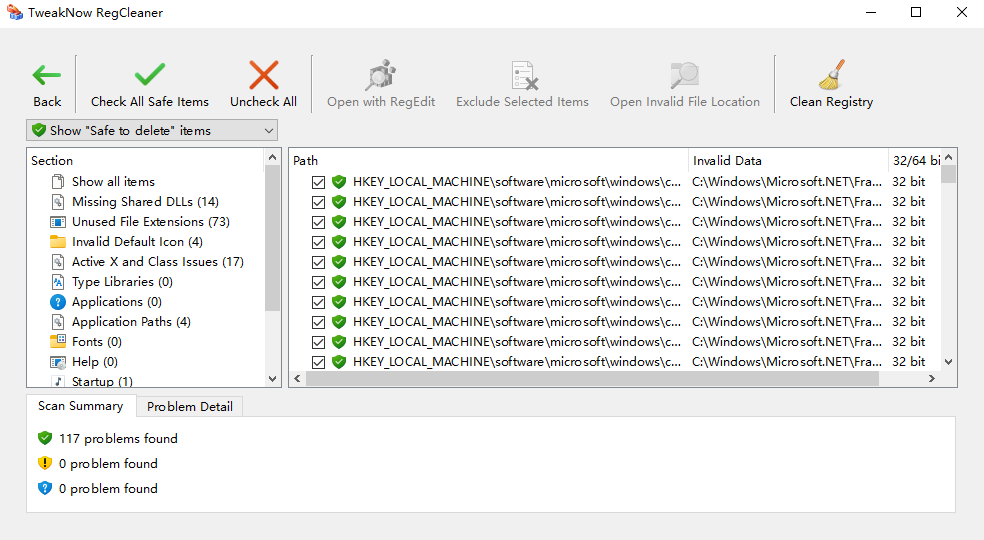Click the Check All Safe Items checkmark
Screen dimensions: 984x540
(150, 75)
